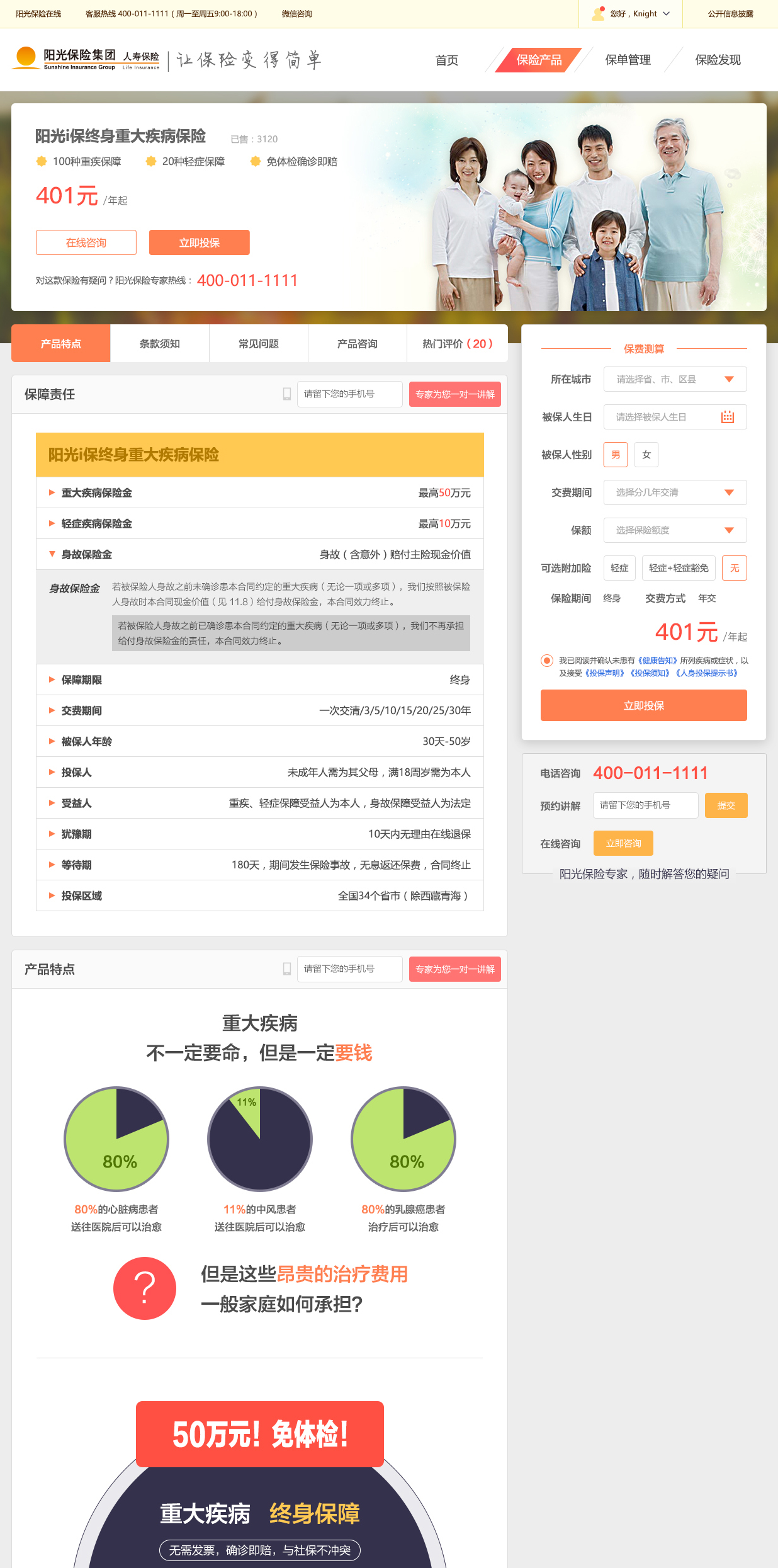Click the phone number field under 预约讲解
The height and width of the screenshot is (1568, 778).
pos(645,805)
